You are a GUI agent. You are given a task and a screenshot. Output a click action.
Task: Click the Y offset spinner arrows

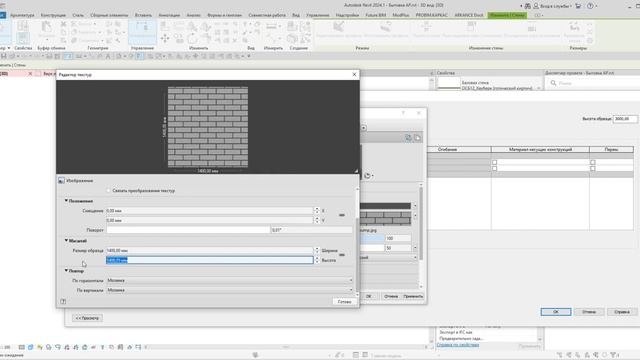pos(316,220)
